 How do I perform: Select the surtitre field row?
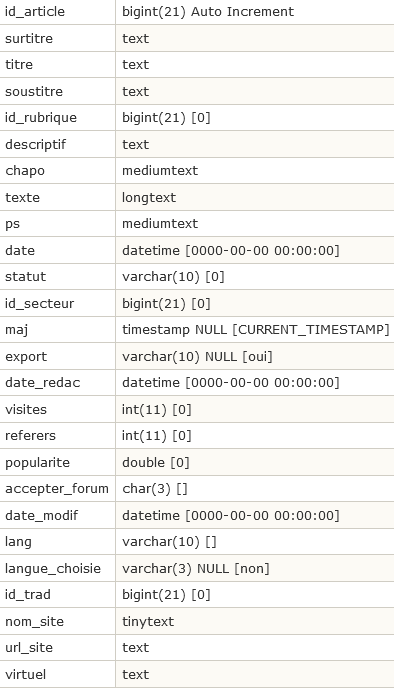pos(197,38)
